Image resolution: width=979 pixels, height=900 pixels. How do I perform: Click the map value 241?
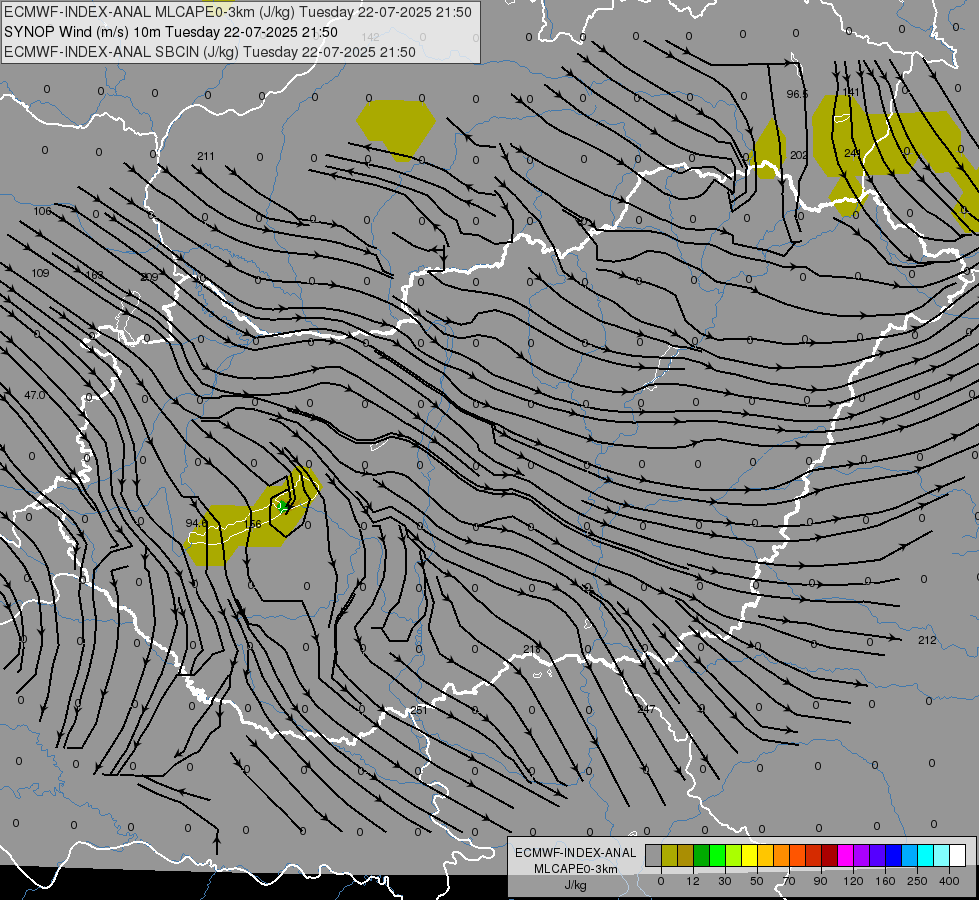[x=852, y=153]
